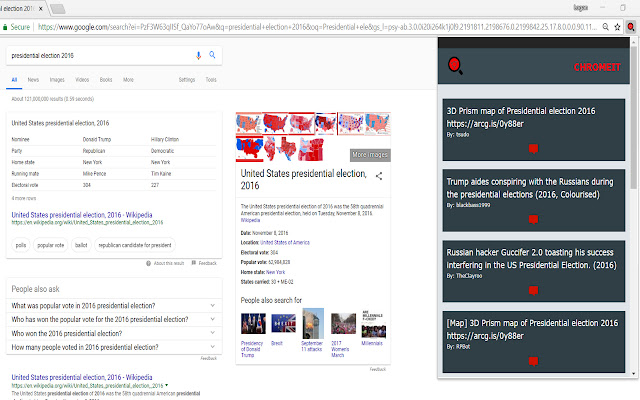This screenshot has width=640, height=400.
Task: Open second United States presidential election Wikipedia result
Action: coord(82,377)
